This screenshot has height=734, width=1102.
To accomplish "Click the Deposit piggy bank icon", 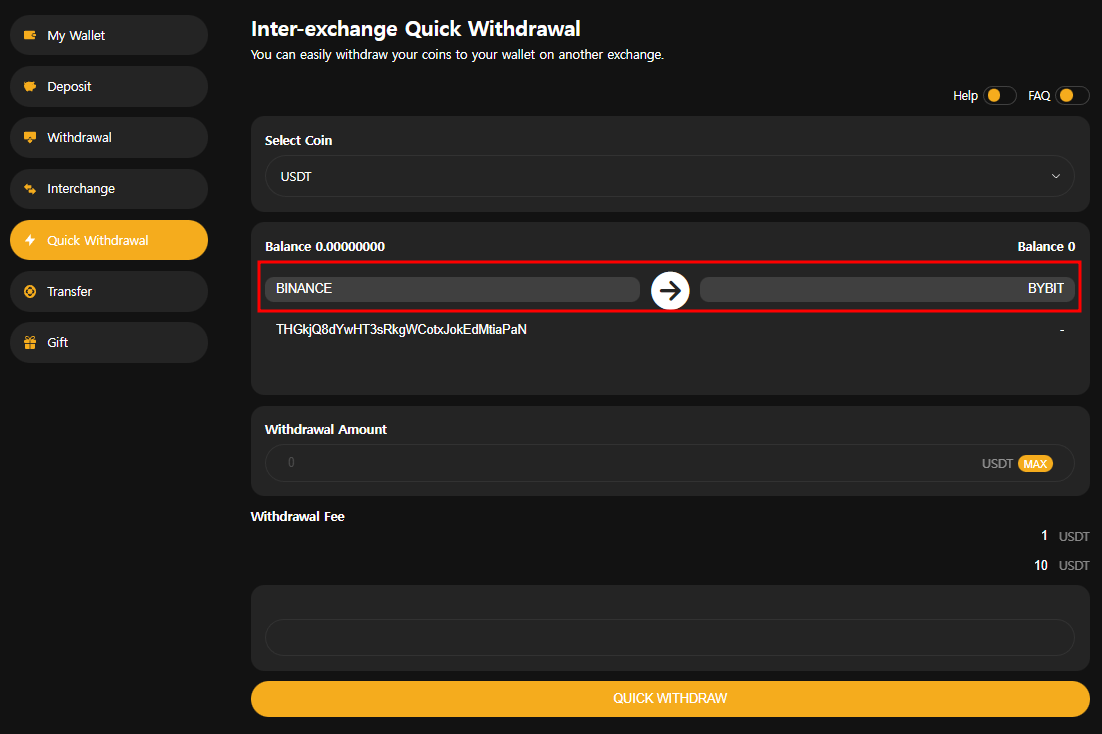I will [x=30, y=86].
